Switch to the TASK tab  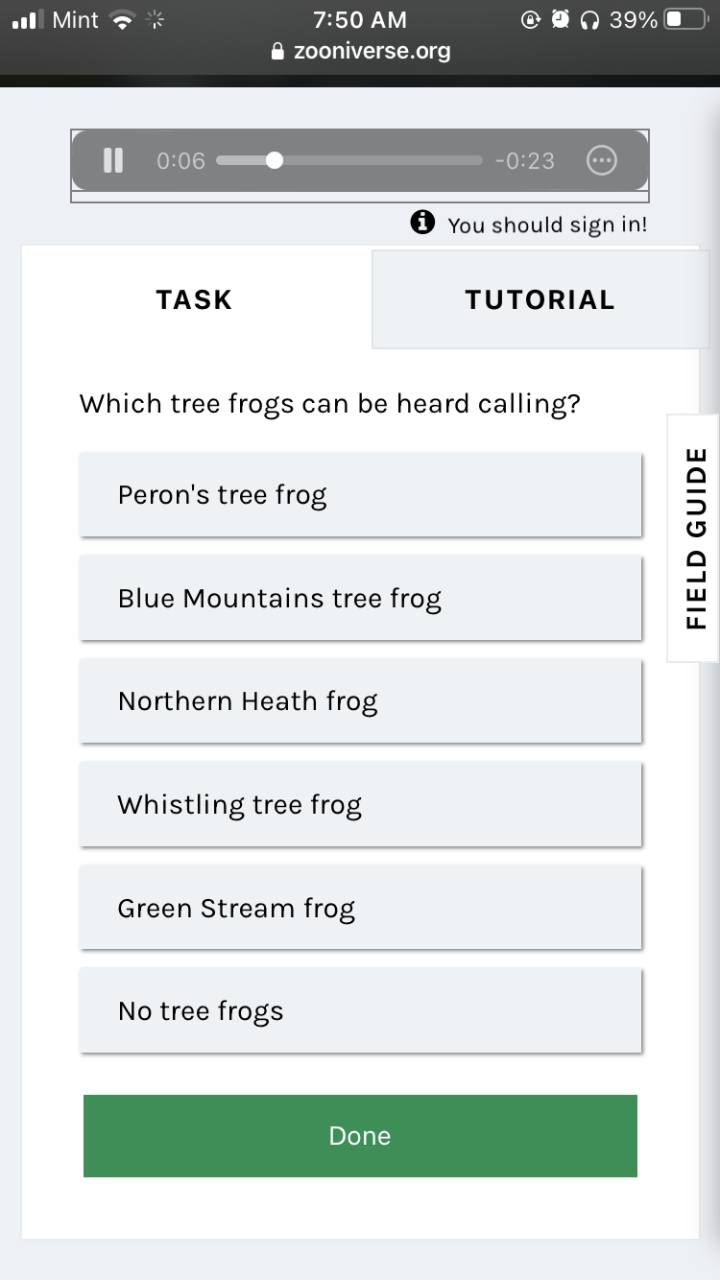click(x=195, y=299)
